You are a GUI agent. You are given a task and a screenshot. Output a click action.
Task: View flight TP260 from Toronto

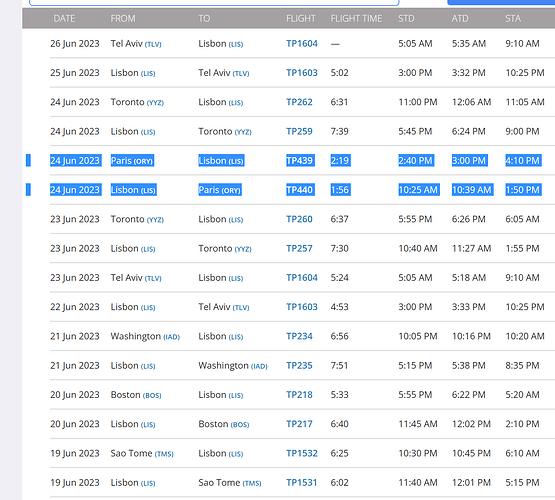[x=299, y=219]
